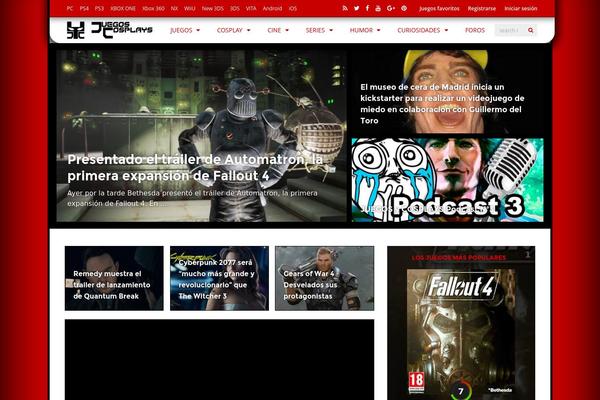
Task: Expand the CINE menu dropdown
Action: click(x=278, y=30)
